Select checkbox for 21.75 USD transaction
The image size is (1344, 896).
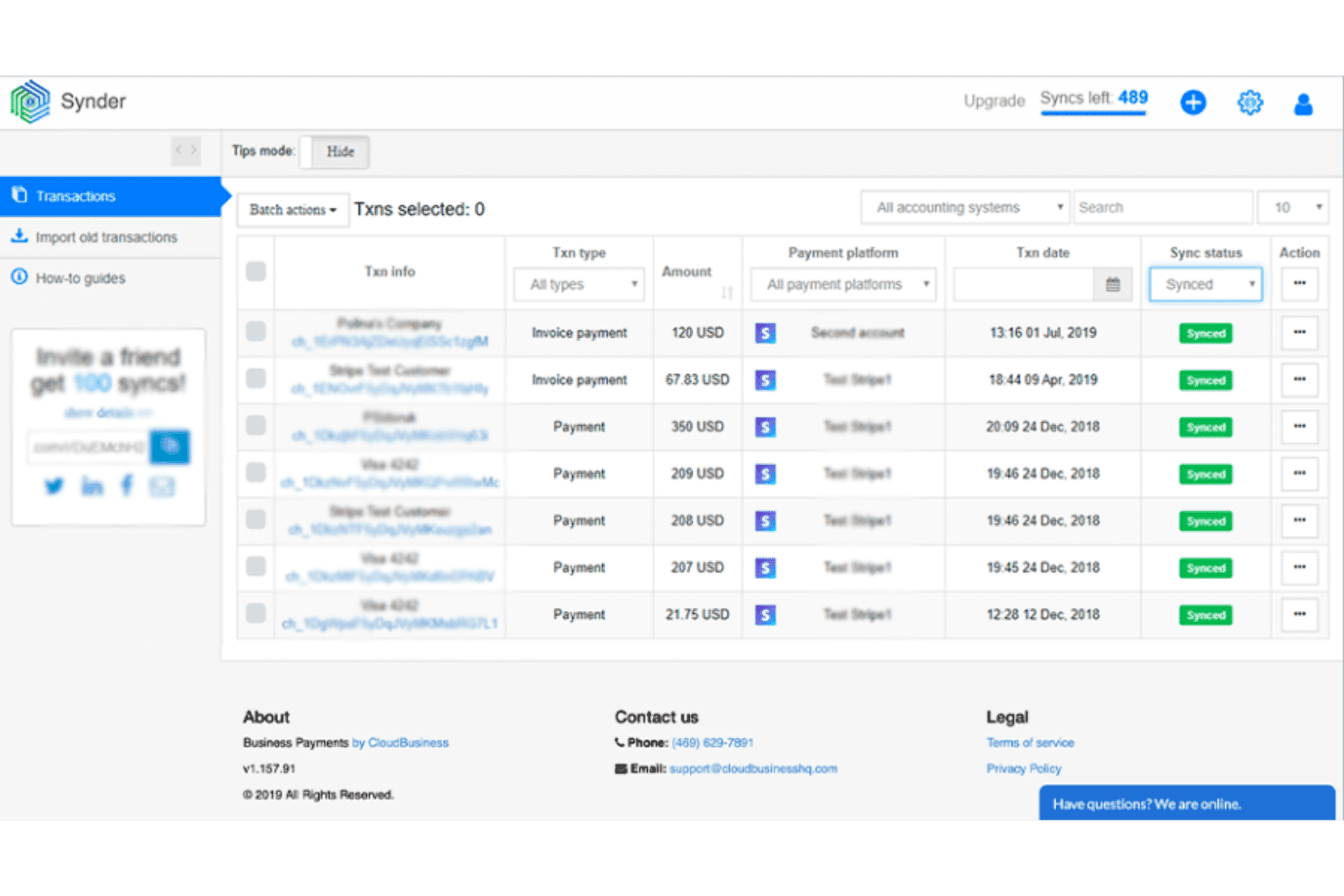coord(256,614)
